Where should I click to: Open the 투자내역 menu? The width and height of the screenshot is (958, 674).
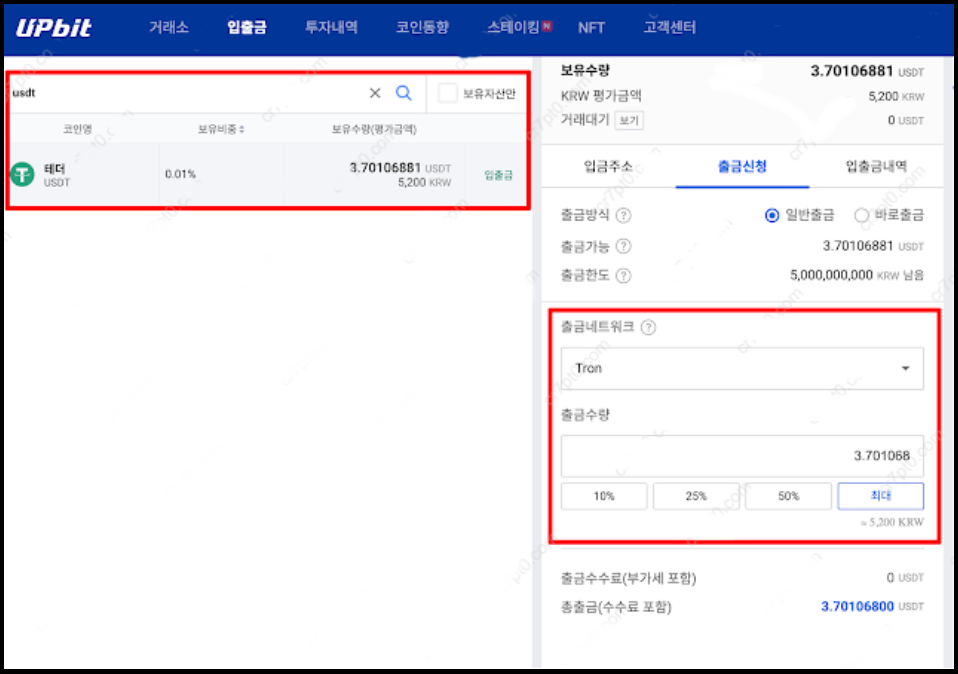(331, 27)
